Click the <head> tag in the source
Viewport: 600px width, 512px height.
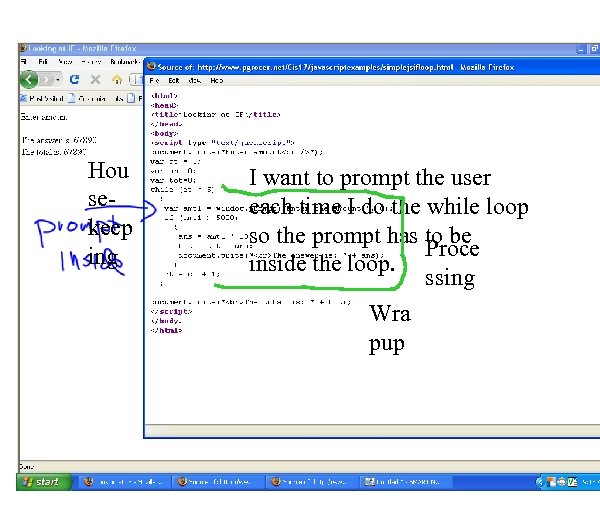pos(165,105)
